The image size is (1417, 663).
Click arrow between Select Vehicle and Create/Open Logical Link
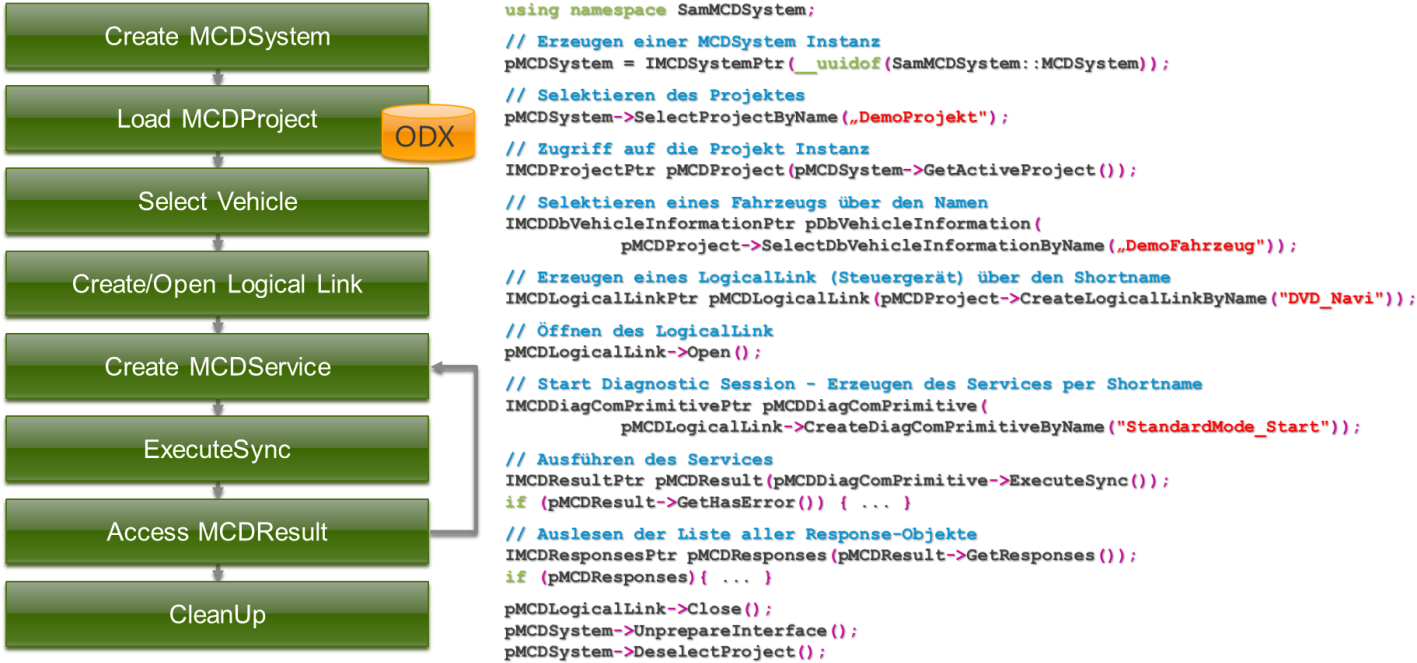click(217, 243)
